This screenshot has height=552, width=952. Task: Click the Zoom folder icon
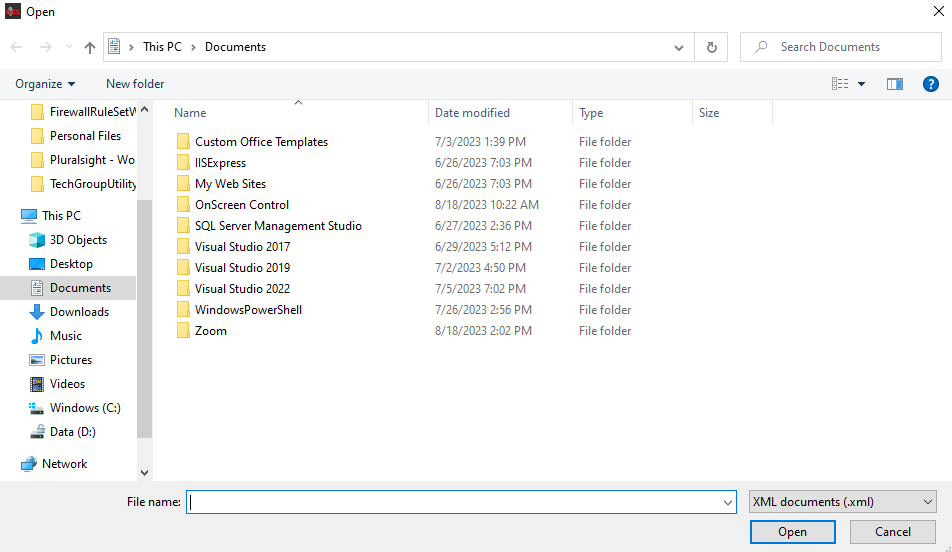coord(183,330)
